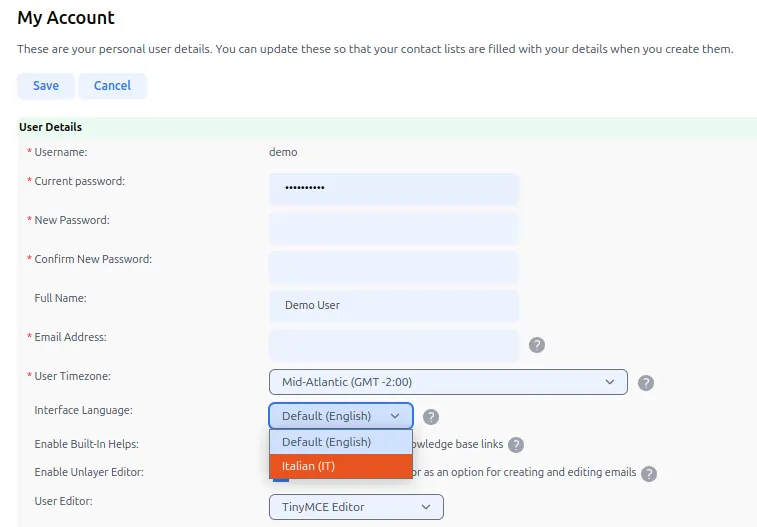This screenshot has height=527, width=757.
Task: Open the Interface Language help tooltip icon
Action: tap(431, 417)
